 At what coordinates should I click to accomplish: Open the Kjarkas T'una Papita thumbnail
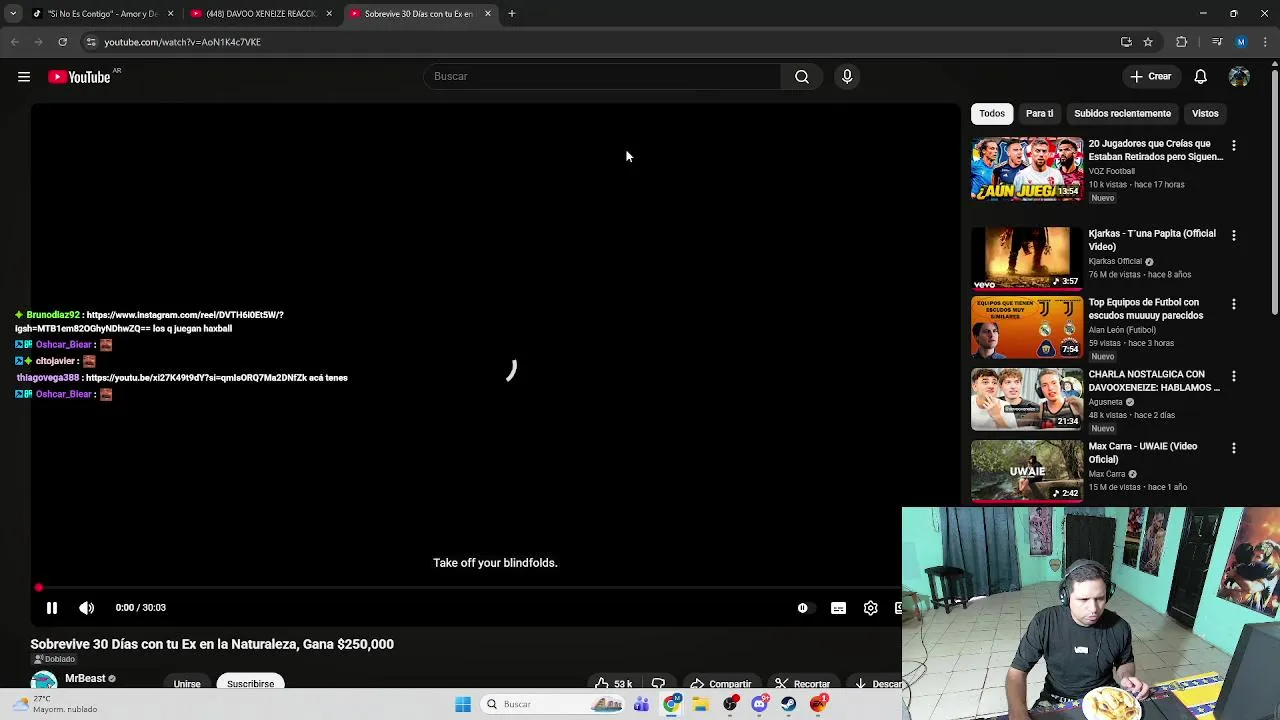click(1027, 259)
